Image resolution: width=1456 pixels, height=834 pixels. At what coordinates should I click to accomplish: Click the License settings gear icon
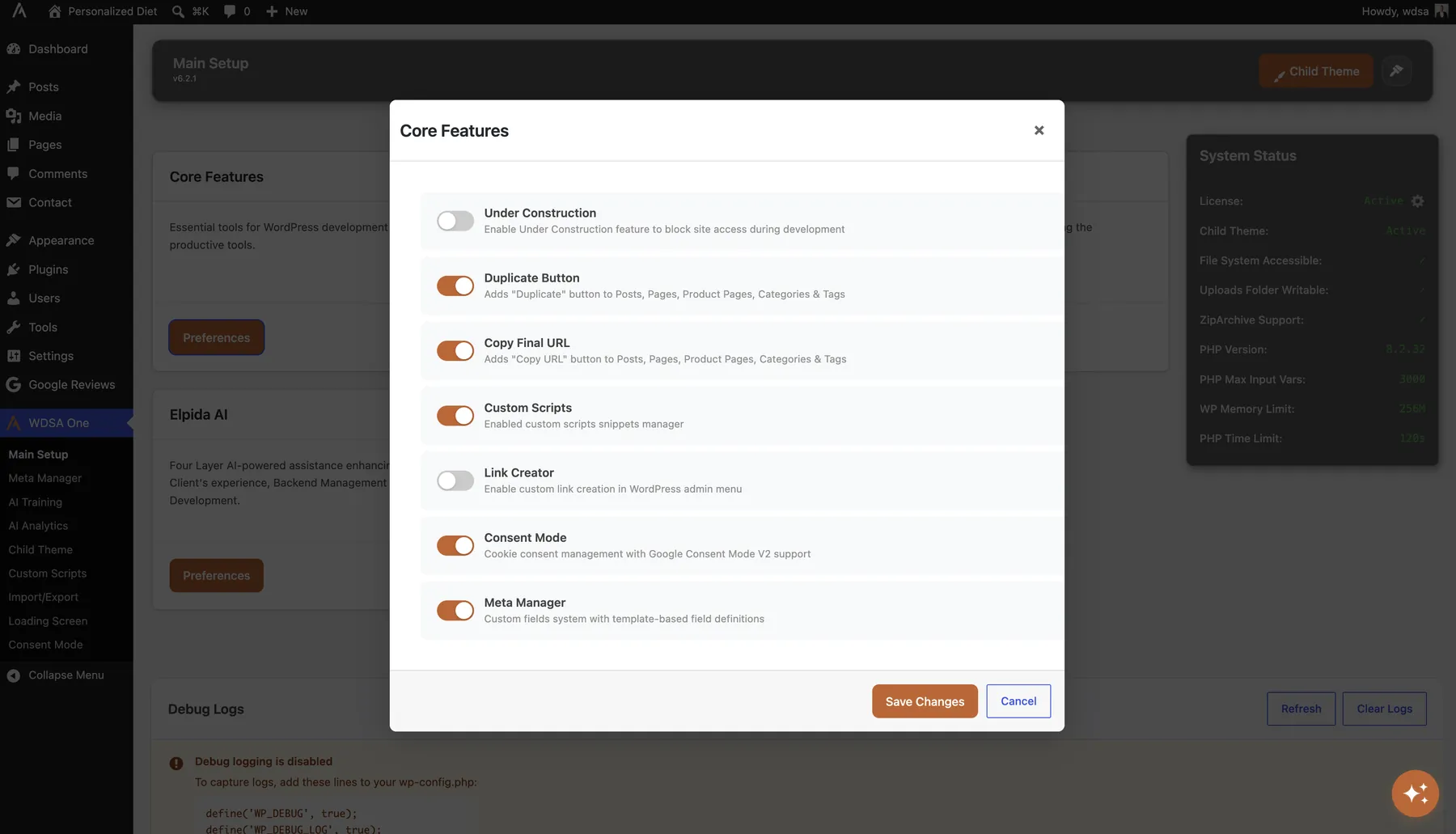[1417, 201]
